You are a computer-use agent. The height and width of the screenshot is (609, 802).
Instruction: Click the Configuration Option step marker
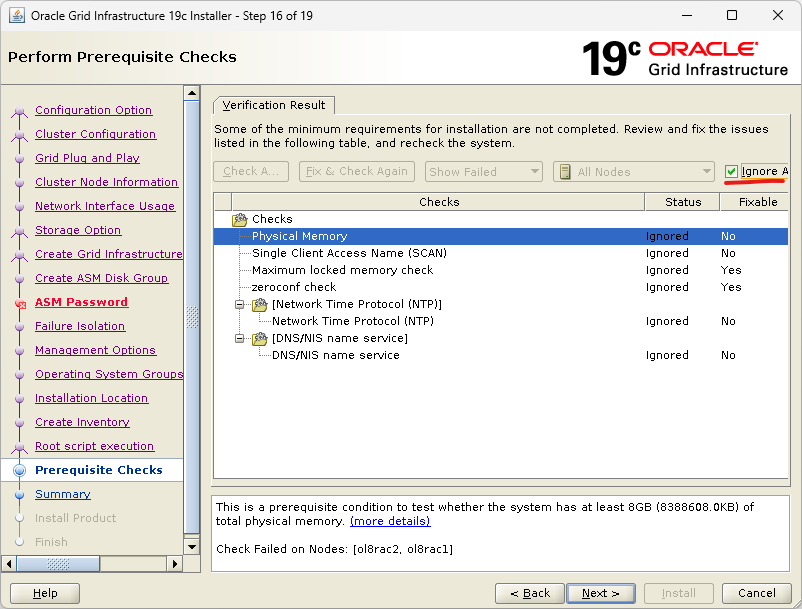(x=19, y=111)
